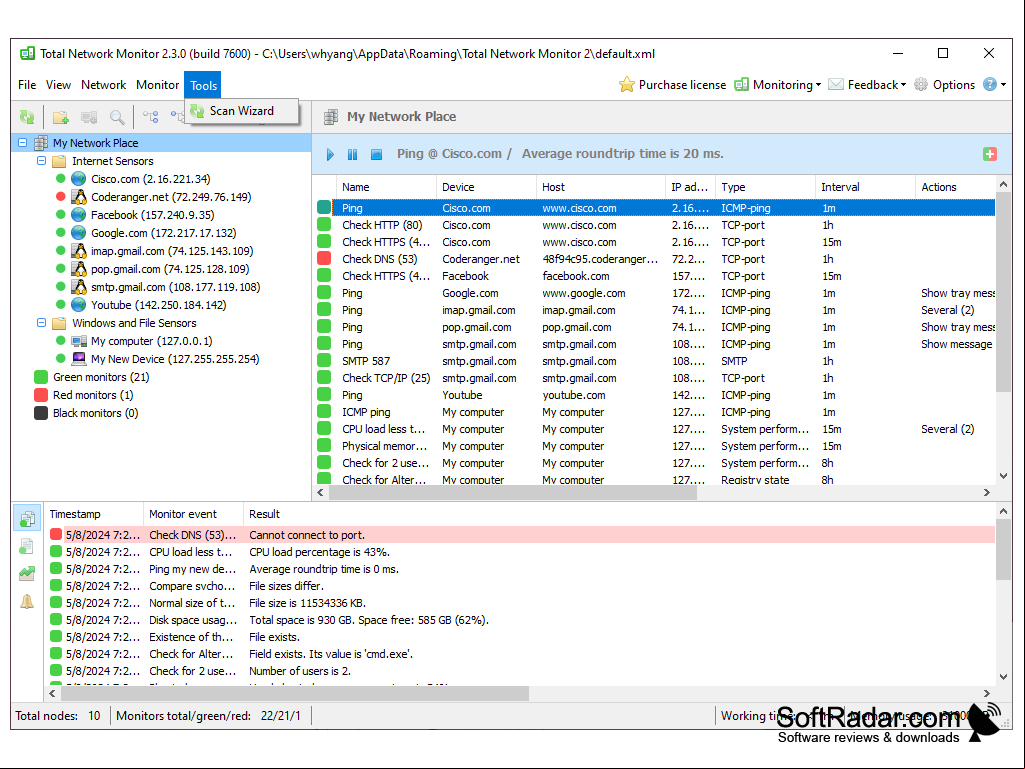Click the penguin icon beside Coderanger.net
1025x769 pixels.
[x=78, y=197]
